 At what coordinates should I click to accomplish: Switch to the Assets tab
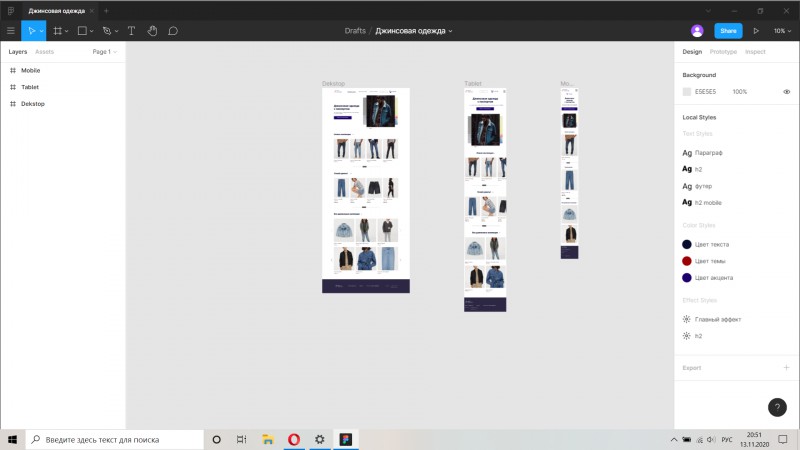tap(44, 52)
